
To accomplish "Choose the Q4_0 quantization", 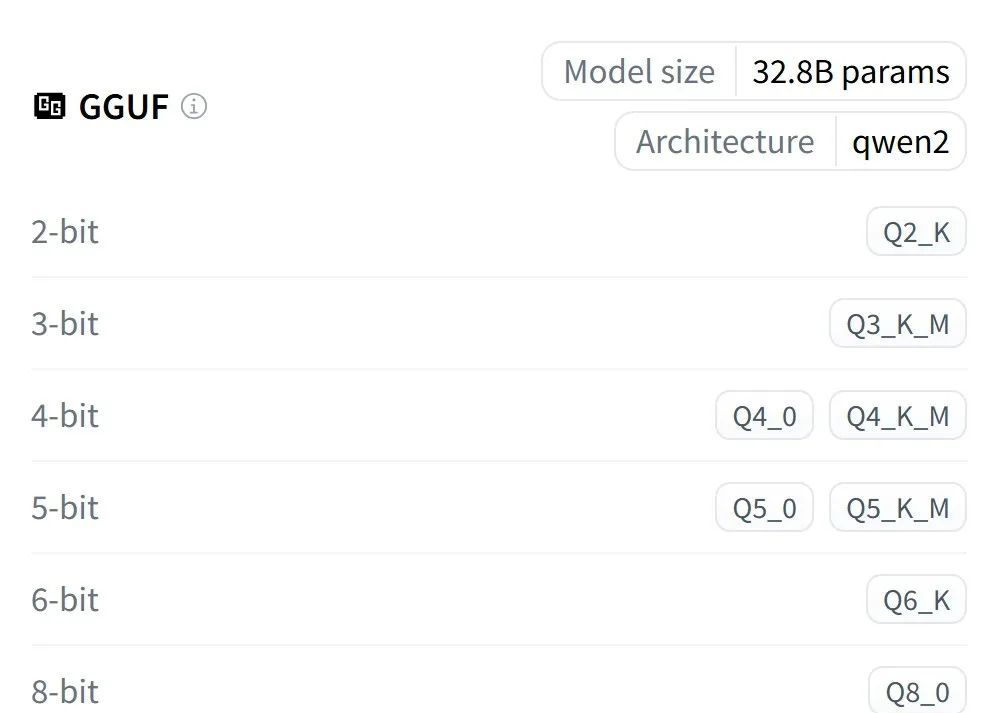I will click(x=764, y=416).
